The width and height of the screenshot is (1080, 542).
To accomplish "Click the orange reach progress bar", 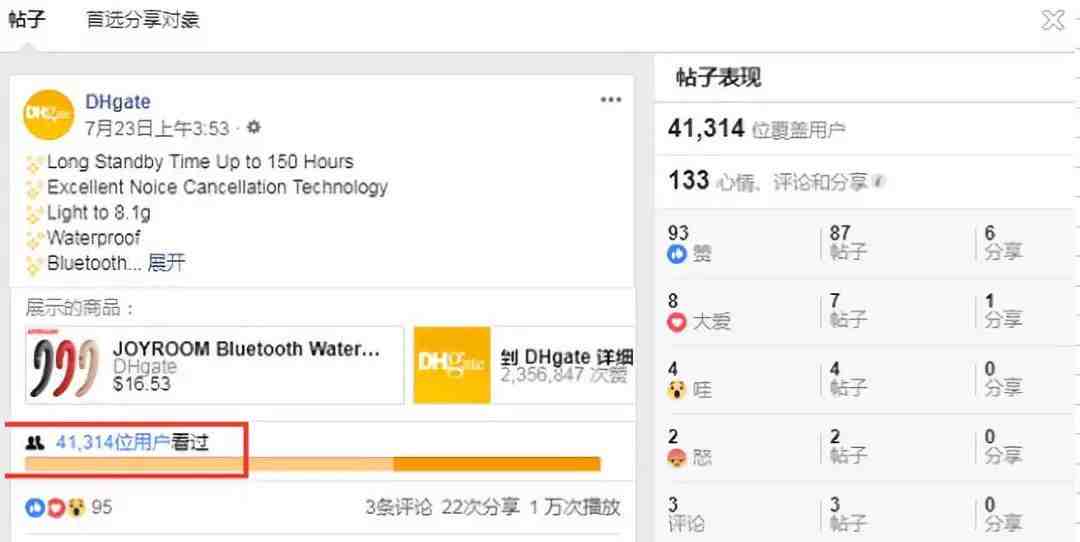I will tap(312, 464).
